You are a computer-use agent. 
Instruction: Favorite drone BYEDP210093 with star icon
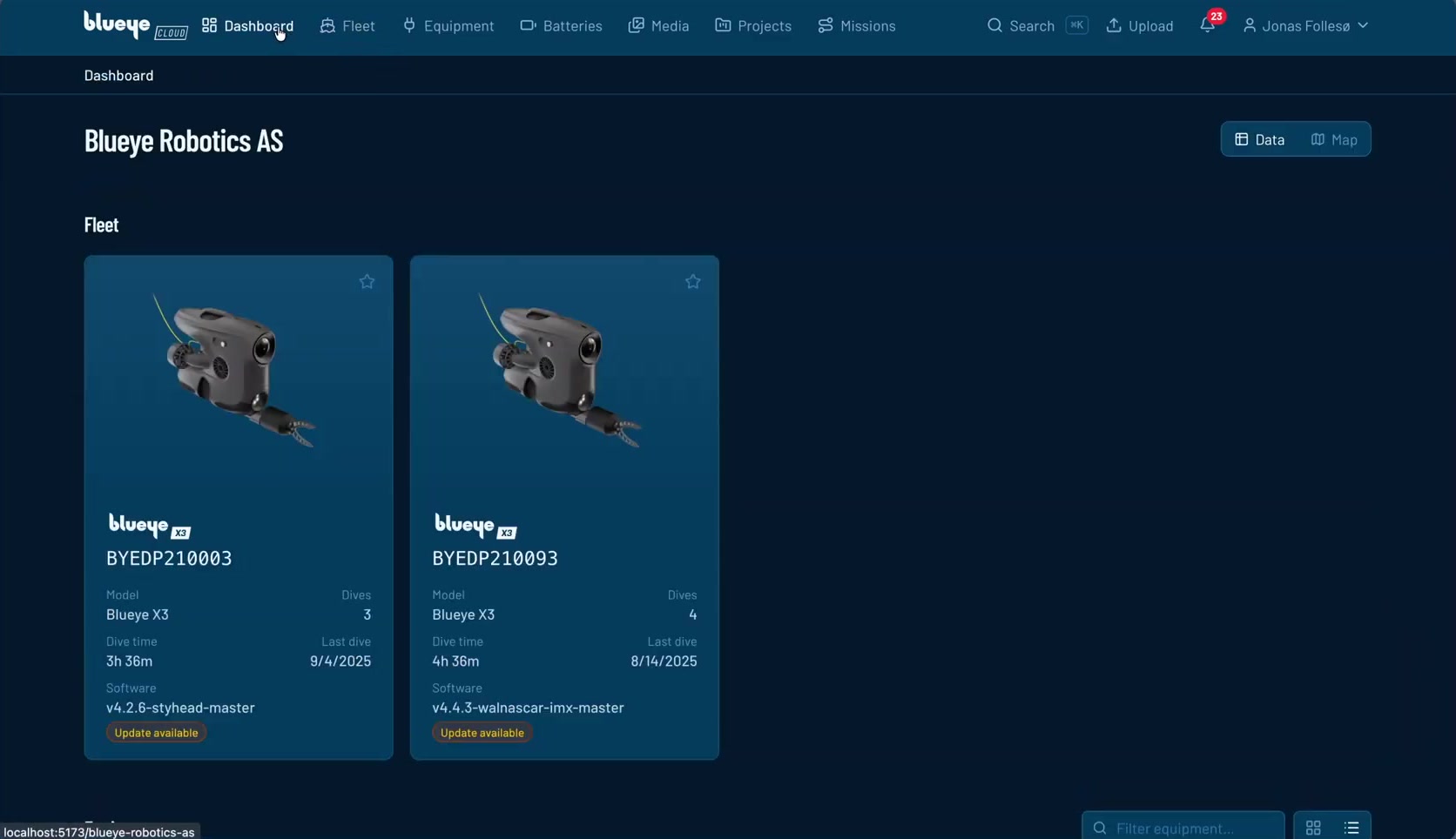click(x=692, y=281)
